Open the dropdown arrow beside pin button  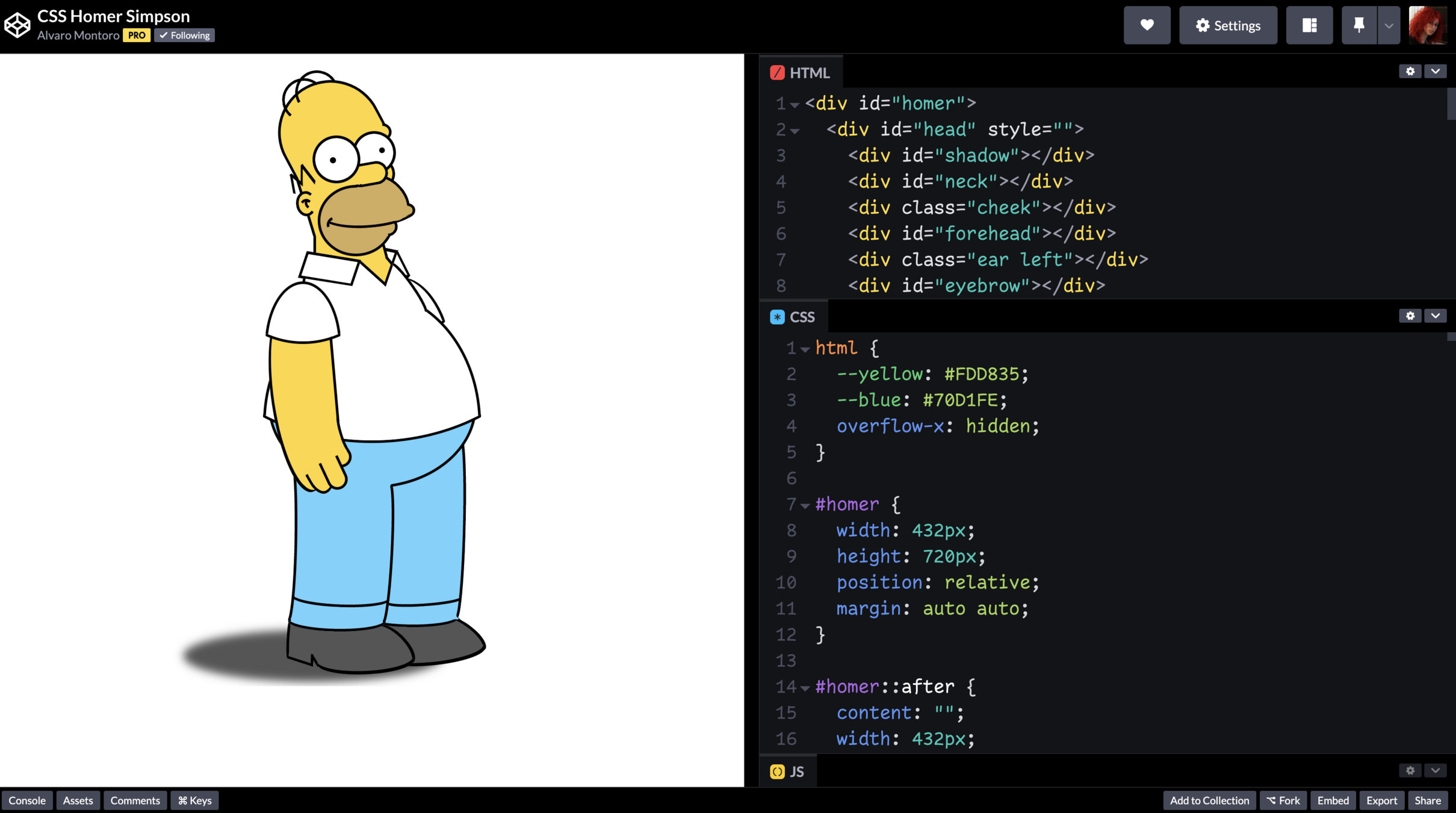[x=1389, y=25]
